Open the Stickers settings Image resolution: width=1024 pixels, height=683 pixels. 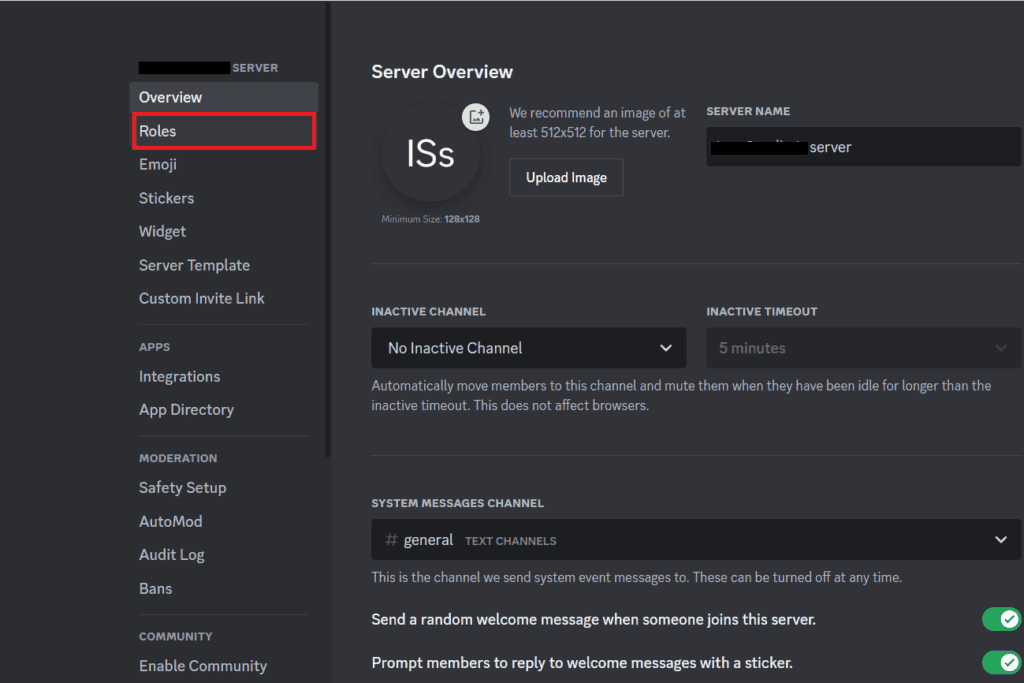point(167,199)
